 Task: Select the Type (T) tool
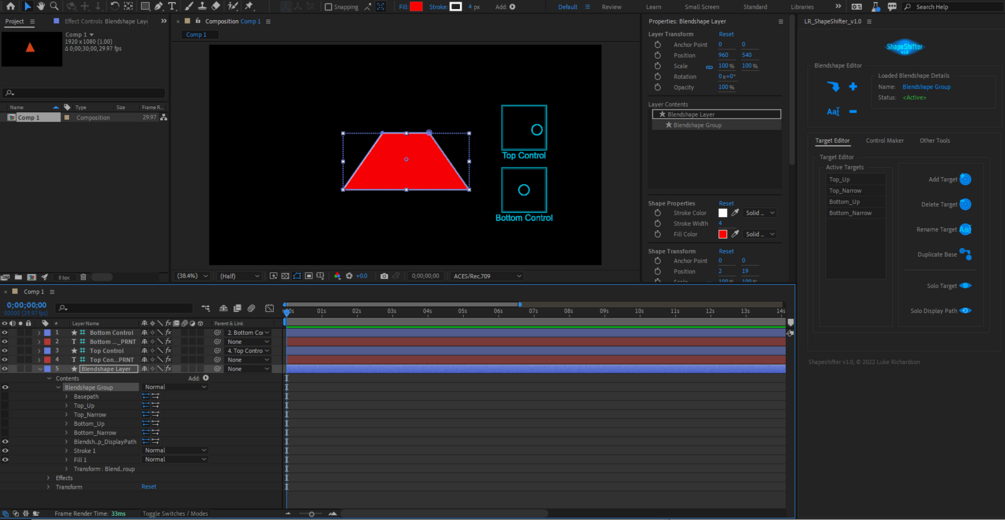[x=172, y=6]
